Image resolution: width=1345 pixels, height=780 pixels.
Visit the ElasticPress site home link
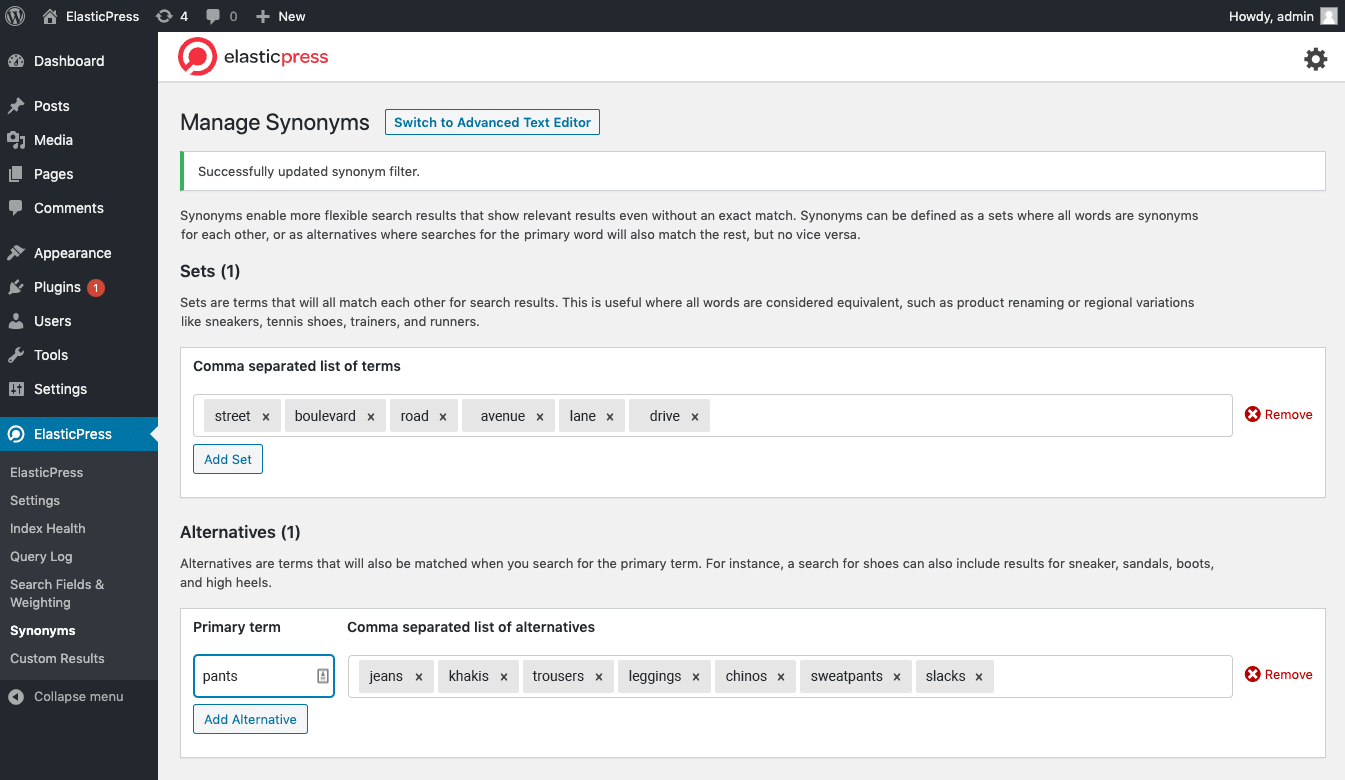click(90, 16)
